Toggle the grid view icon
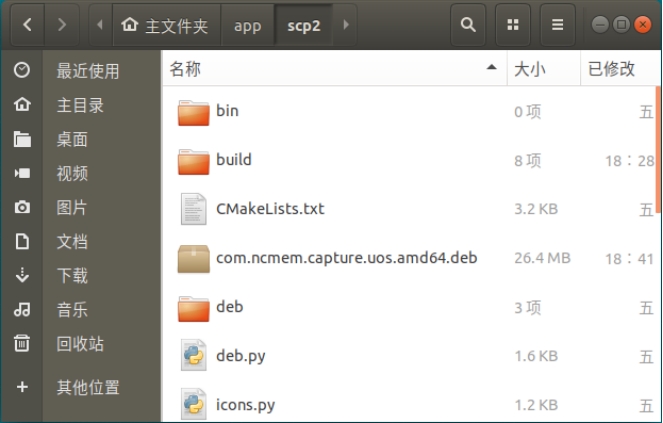This screenshot has height=423, width=663. pyautogui.click(x=513, y=25)
